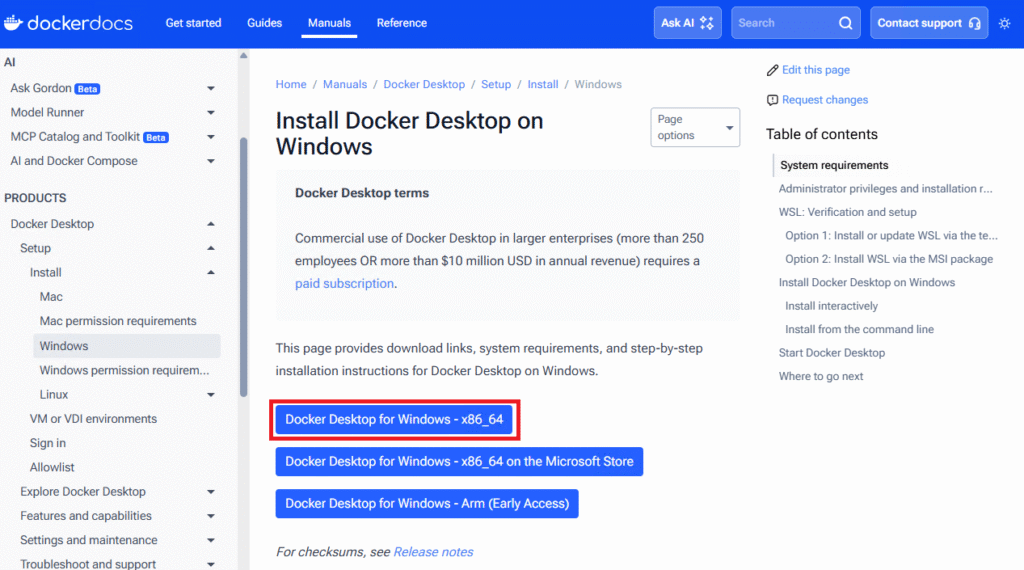
Task: Click the search magnifier icon
Action: click(845, 23)
